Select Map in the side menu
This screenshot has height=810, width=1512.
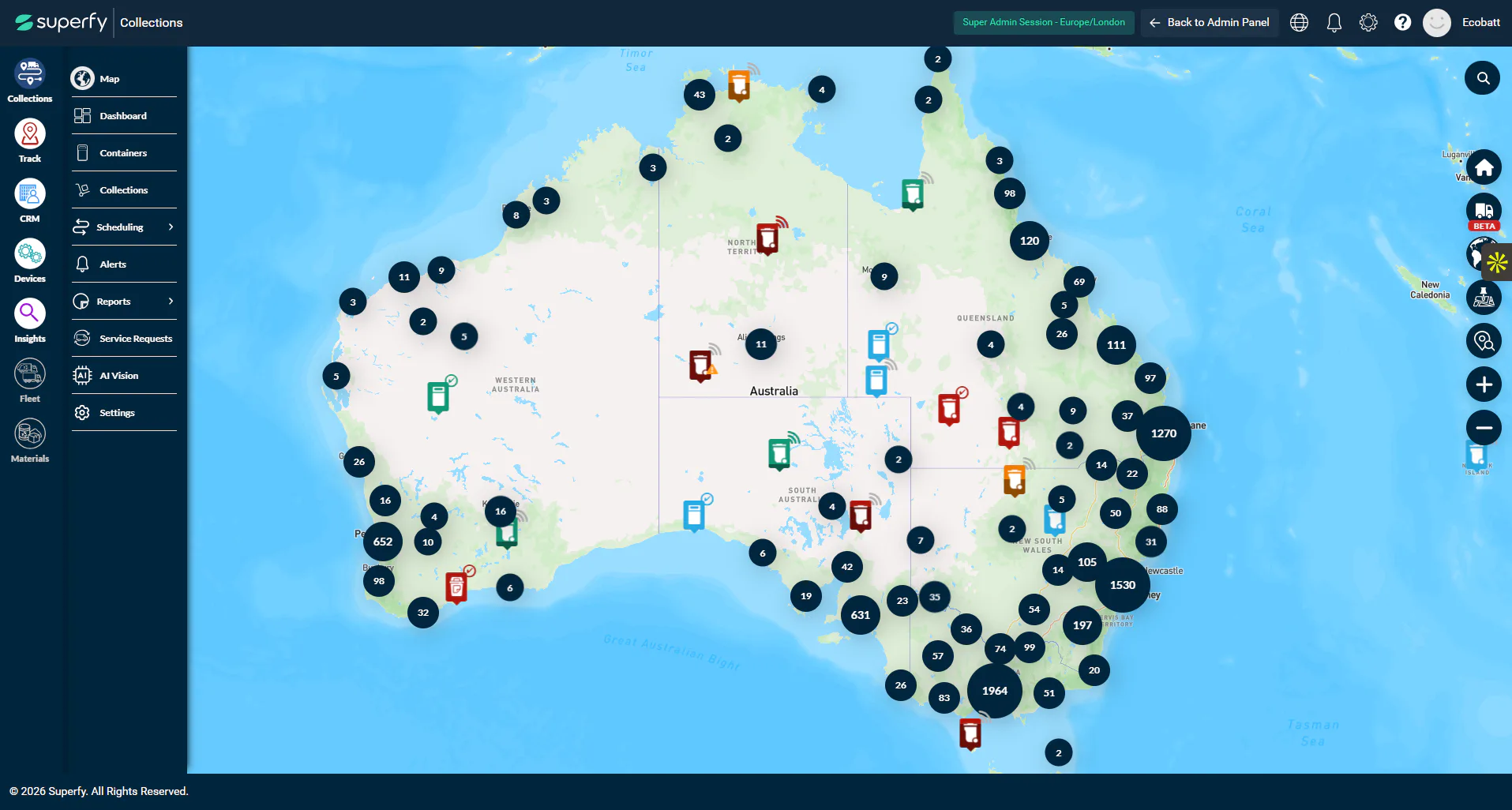point(124,79)
